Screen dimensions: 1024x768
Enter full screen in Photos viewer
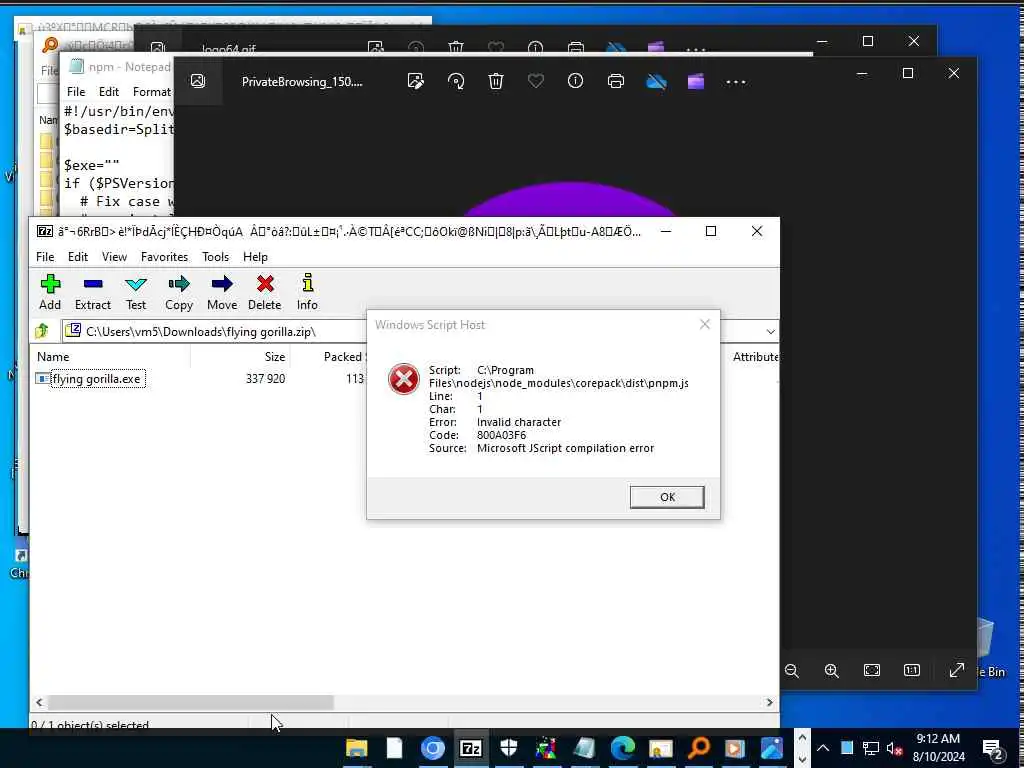coord(957,671)
